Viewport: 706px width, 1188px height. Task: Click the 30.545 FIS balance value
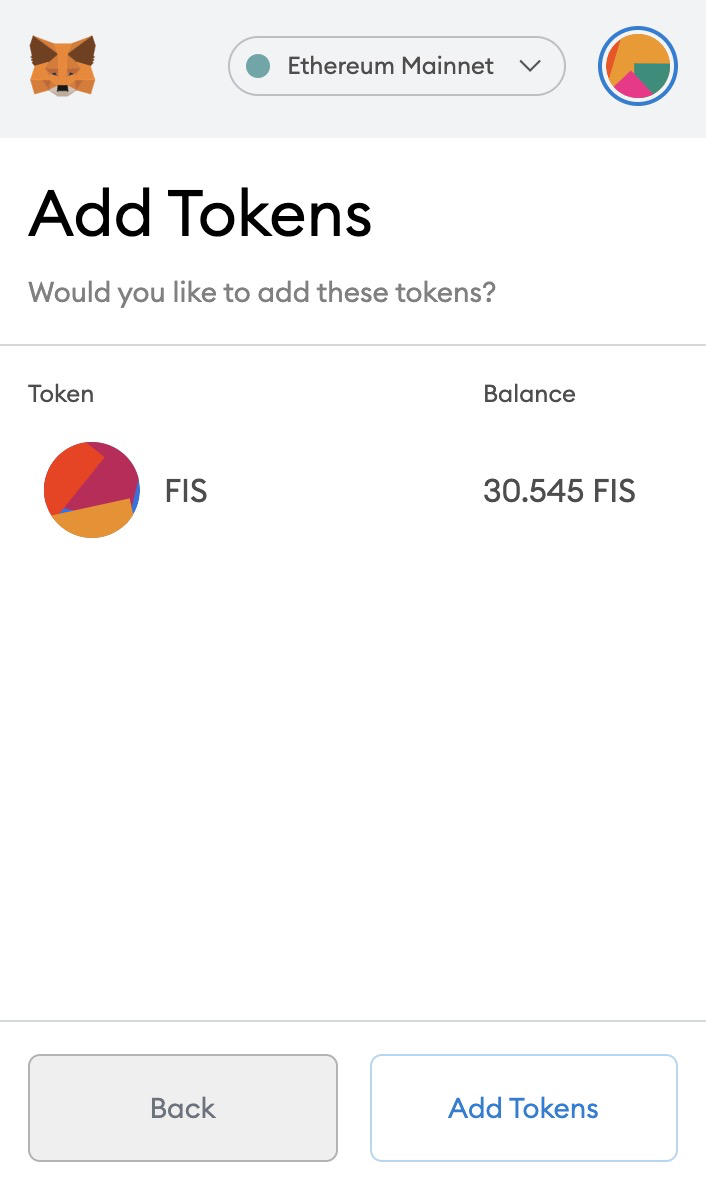(x=559, y=491)
